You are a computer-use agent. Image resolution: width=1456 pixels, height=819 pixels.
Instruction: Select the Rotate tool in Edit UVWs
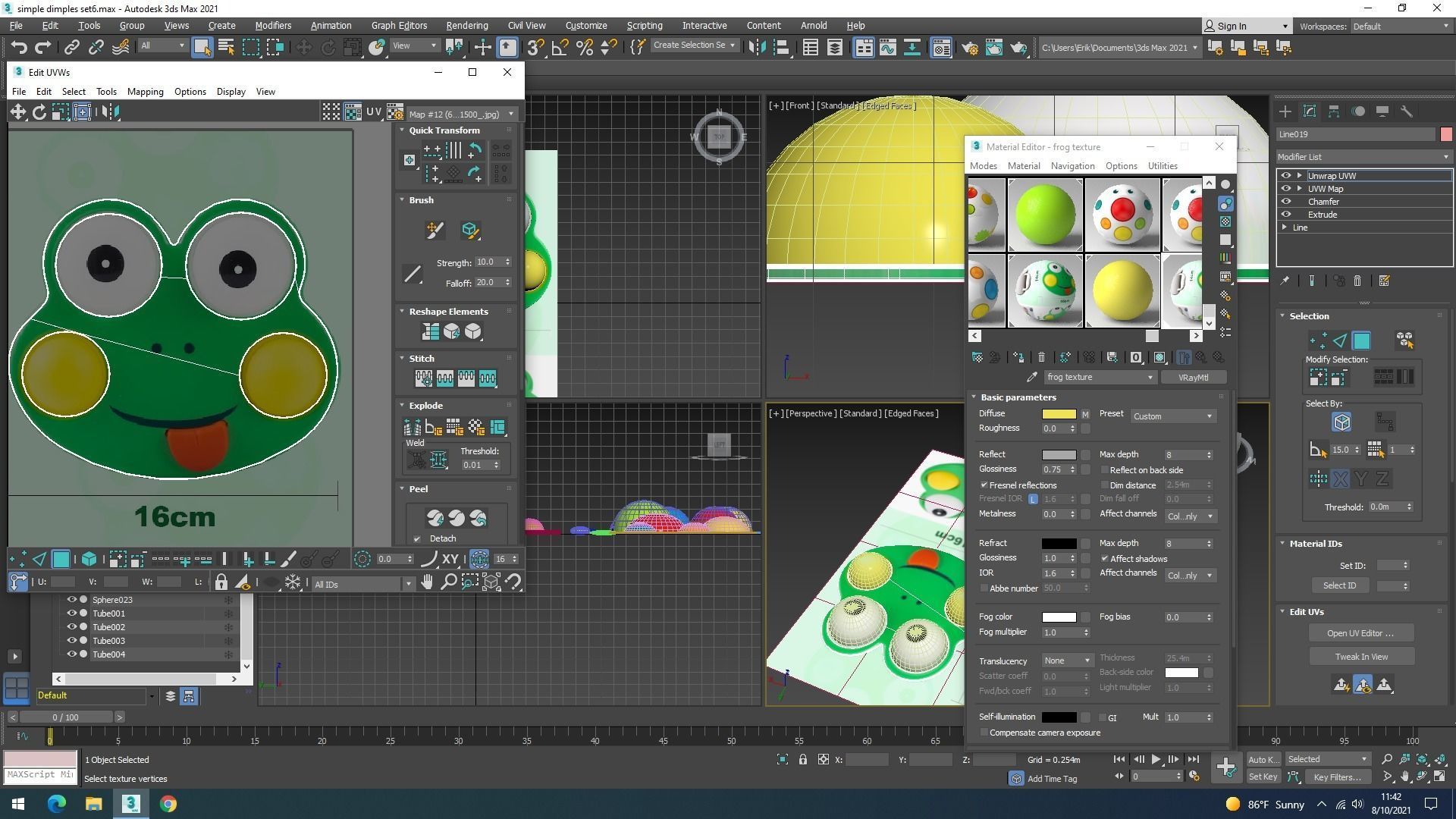coord(39,112)
